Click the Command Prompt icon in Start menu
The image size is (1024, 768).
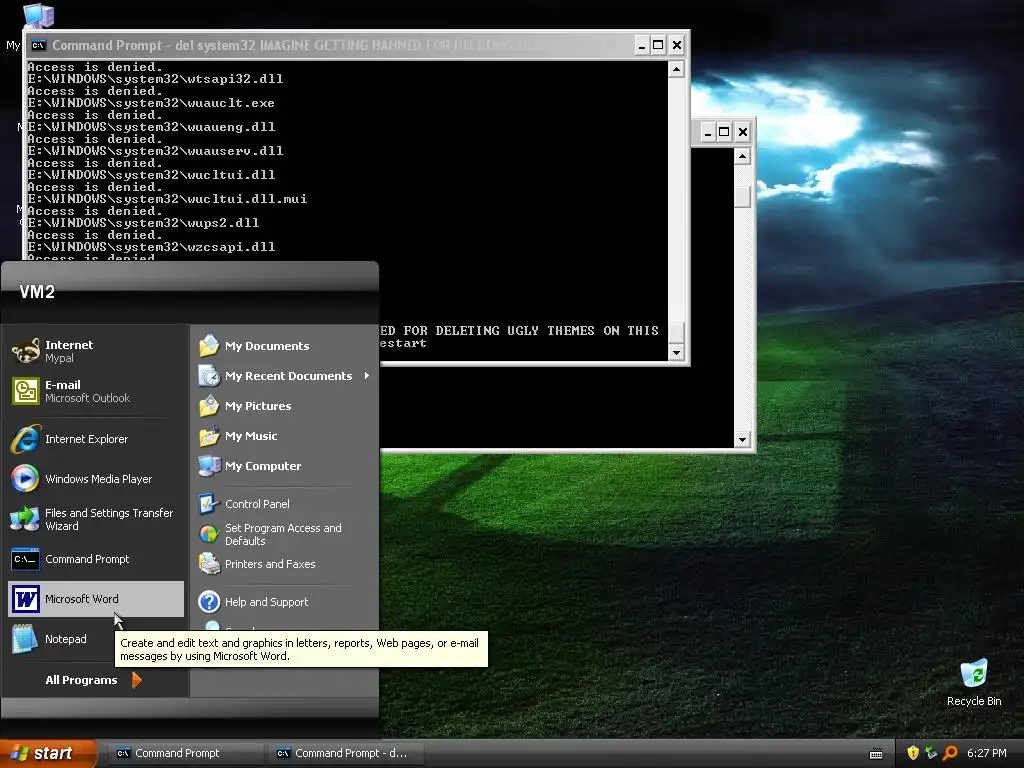pyautogui.click(x=25, y=559)
